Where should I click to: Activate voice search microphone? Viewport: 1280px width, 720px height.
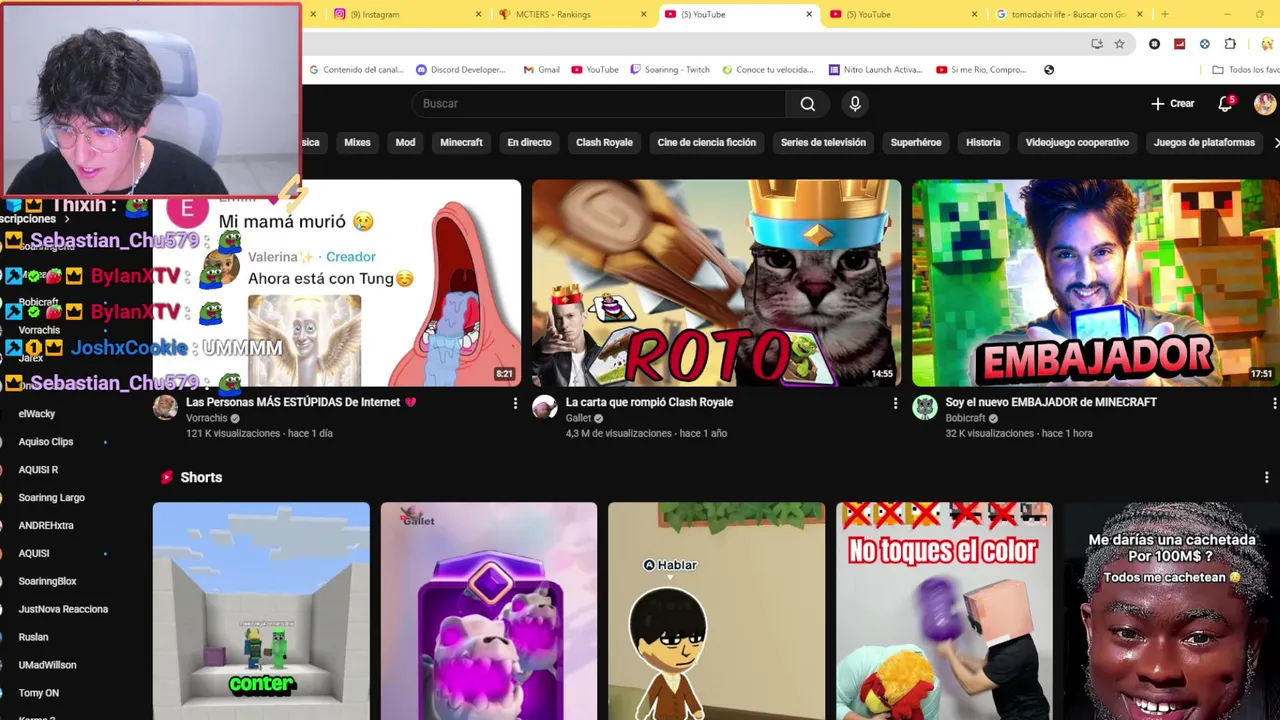855,104
